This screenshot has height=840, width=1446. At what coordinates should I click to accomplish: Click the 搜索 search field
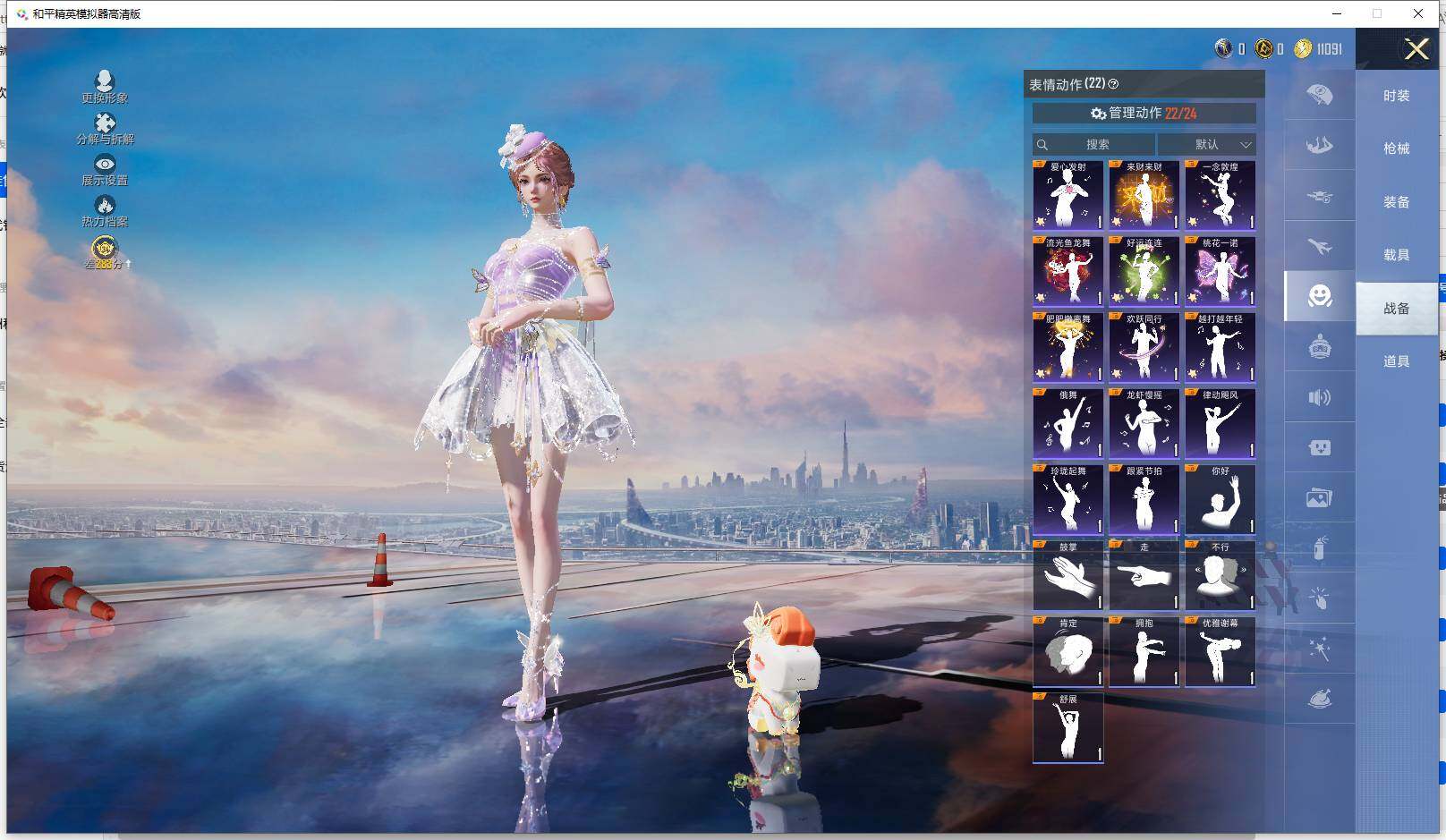click(1093, 144)
